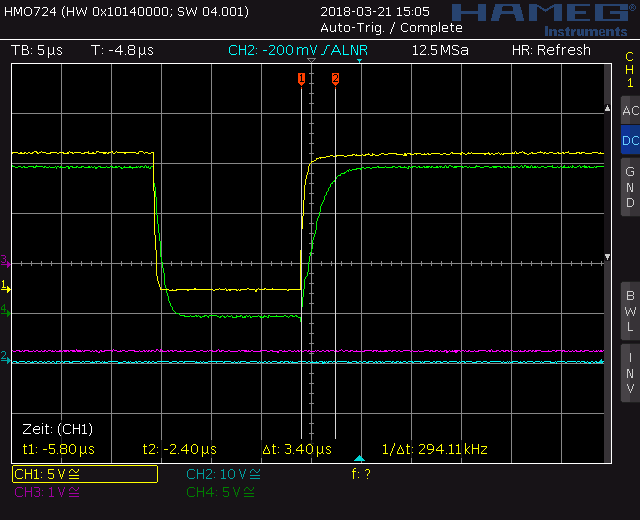The image size is (640, 520).
Task: Click the trigger time reference triangle at top
Action: (x=311, y=60)
